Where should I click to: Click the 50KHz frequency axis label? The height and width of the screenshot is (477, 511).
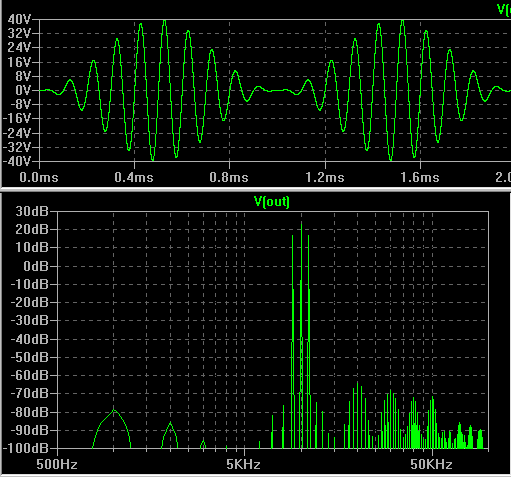[431, 464]
